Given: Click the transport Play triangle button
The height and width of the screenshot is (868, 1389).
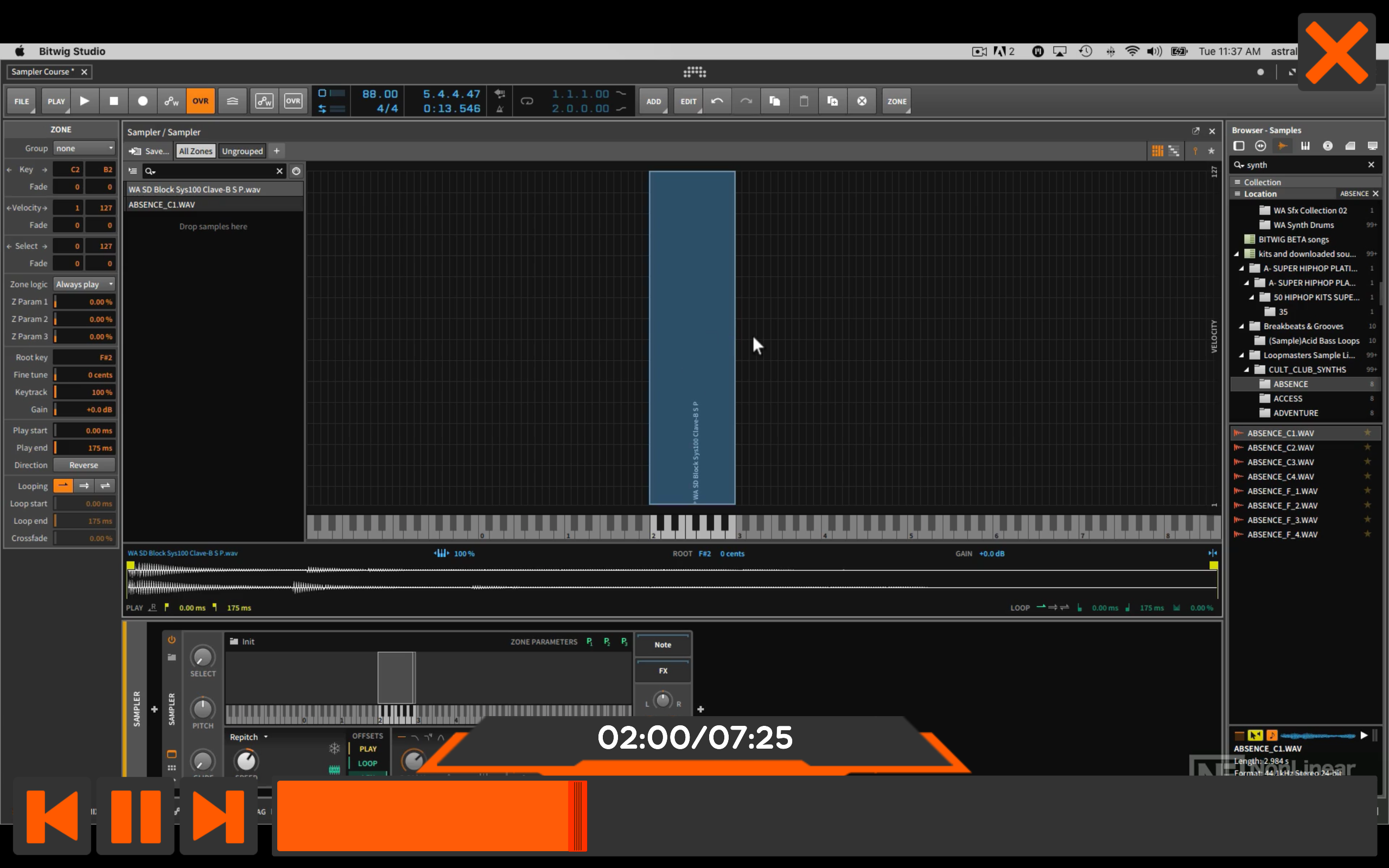Looking at the screenshot, I should 85,101.
